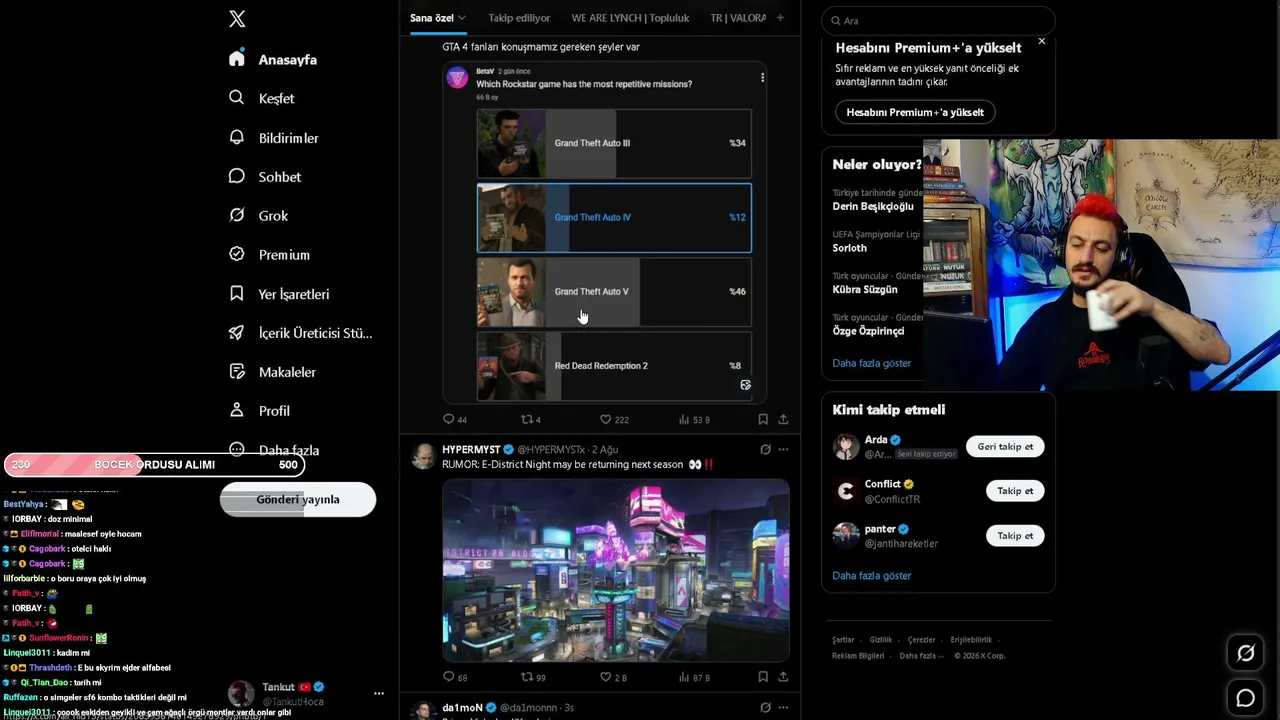The width and height of the screenshot is (1280, 720).
Task: Close the Premium+ upgrade promo card
Action: [1041, 41]
